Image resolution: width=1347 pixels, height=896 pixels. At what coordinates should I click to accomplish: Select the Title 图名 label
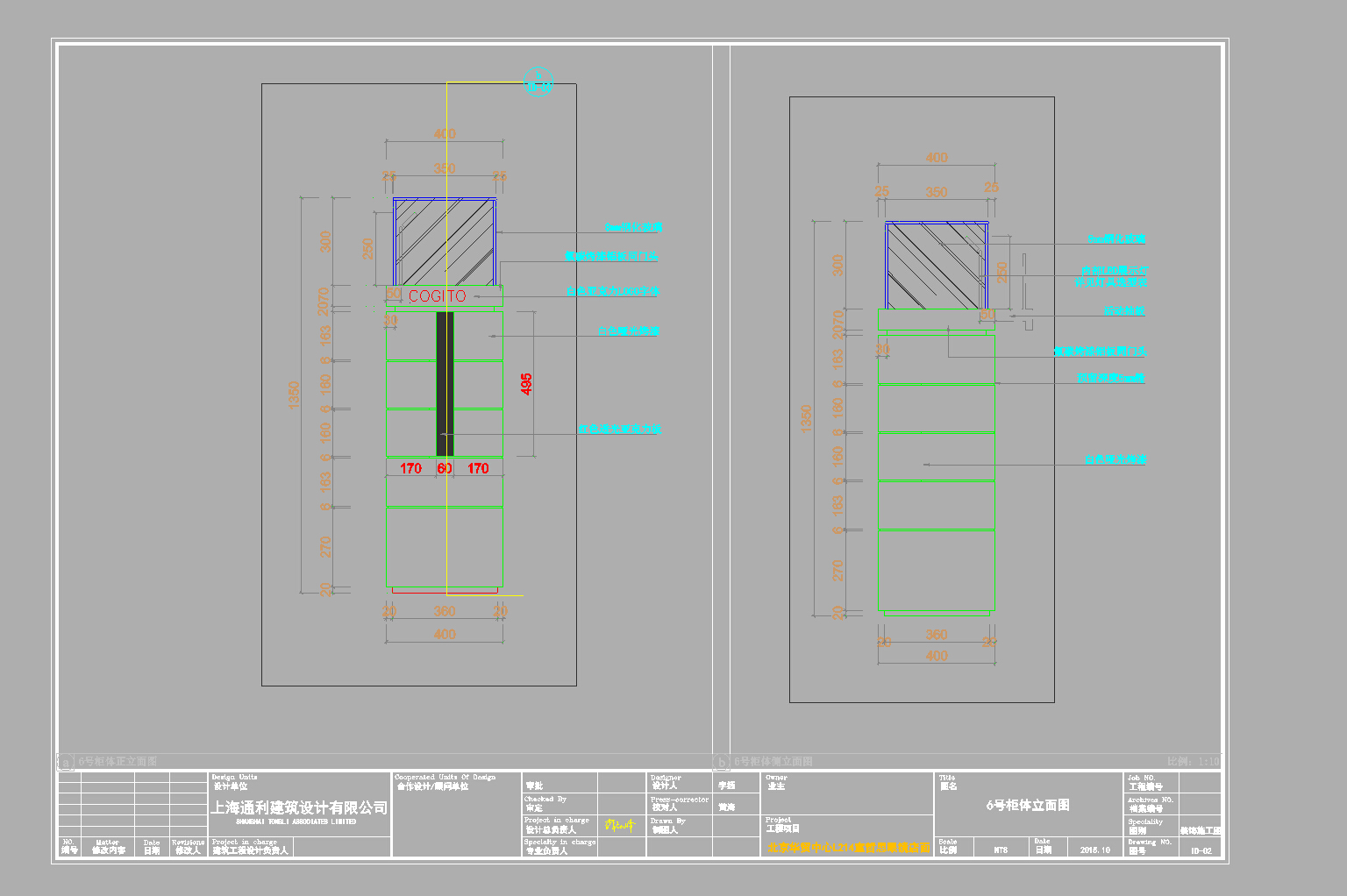click(x=949, y=782)
